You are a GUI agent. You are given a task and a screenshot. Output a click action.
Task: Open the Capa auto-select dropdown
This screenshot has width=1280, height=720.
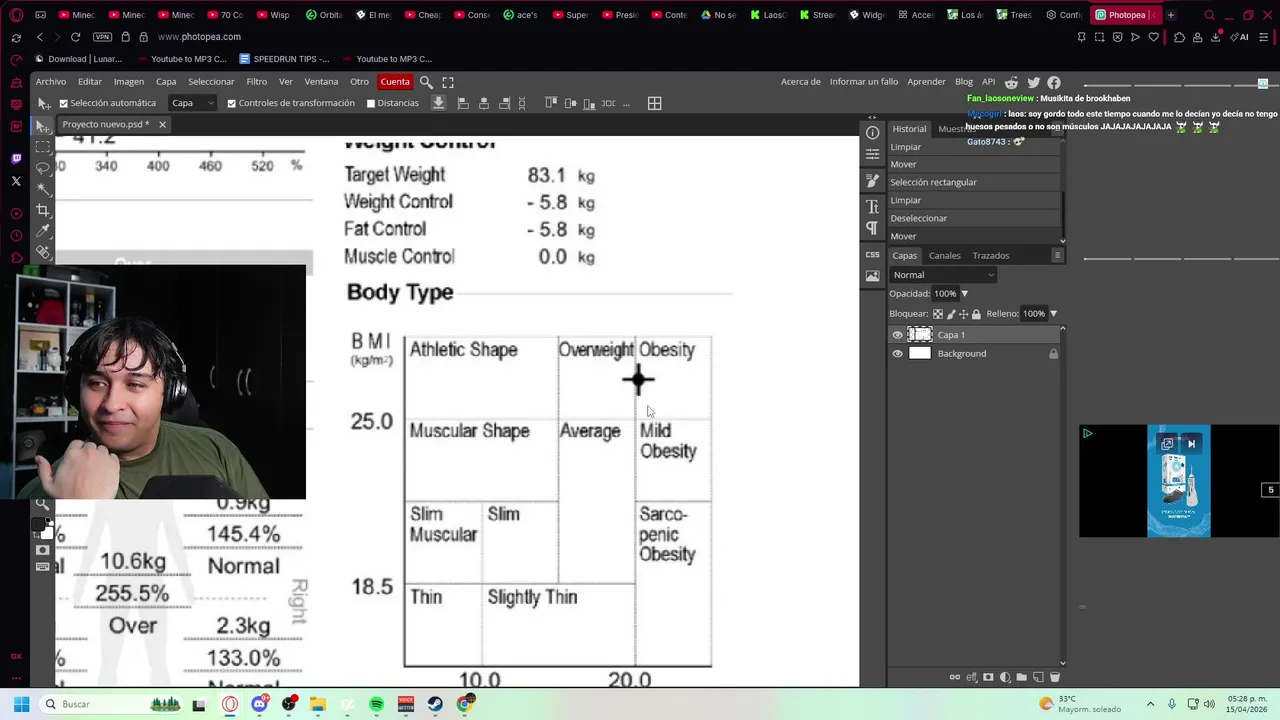click(193, 103)
